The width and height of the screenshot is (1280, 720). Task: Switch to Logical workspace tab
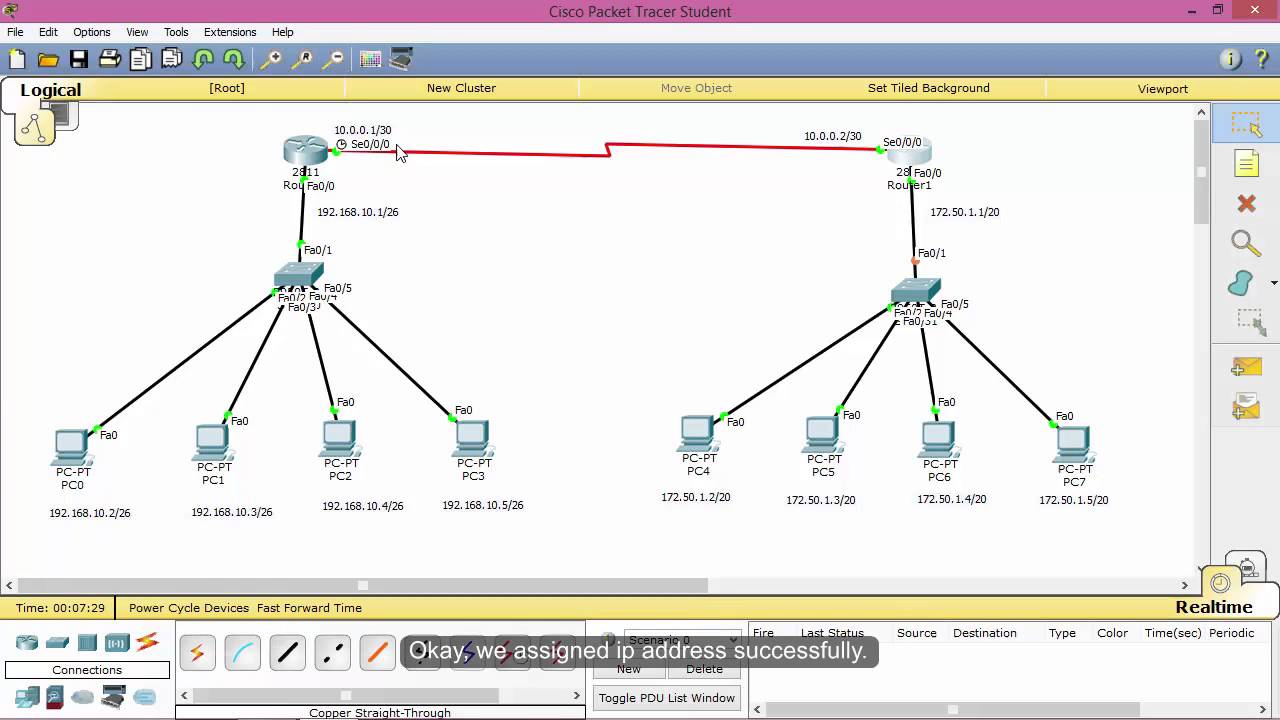[50, 90]
